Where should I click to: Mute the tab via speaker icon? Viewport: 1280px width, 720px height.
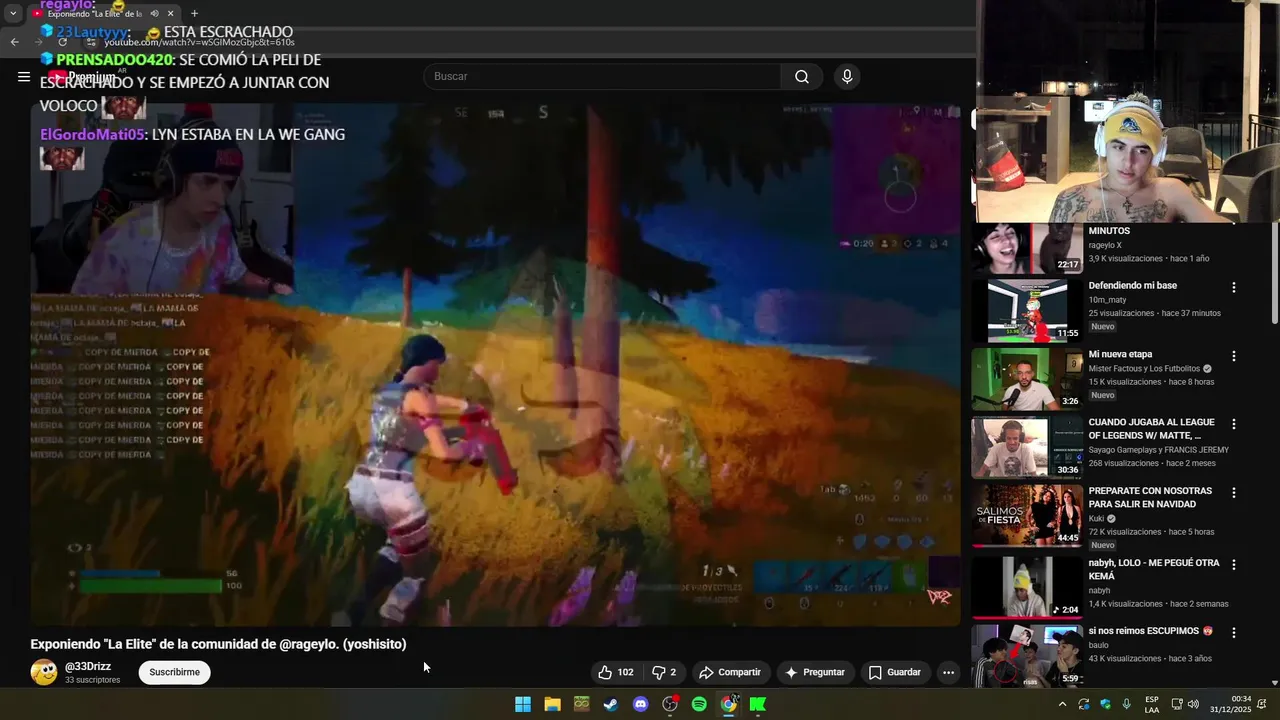(154, 14)
